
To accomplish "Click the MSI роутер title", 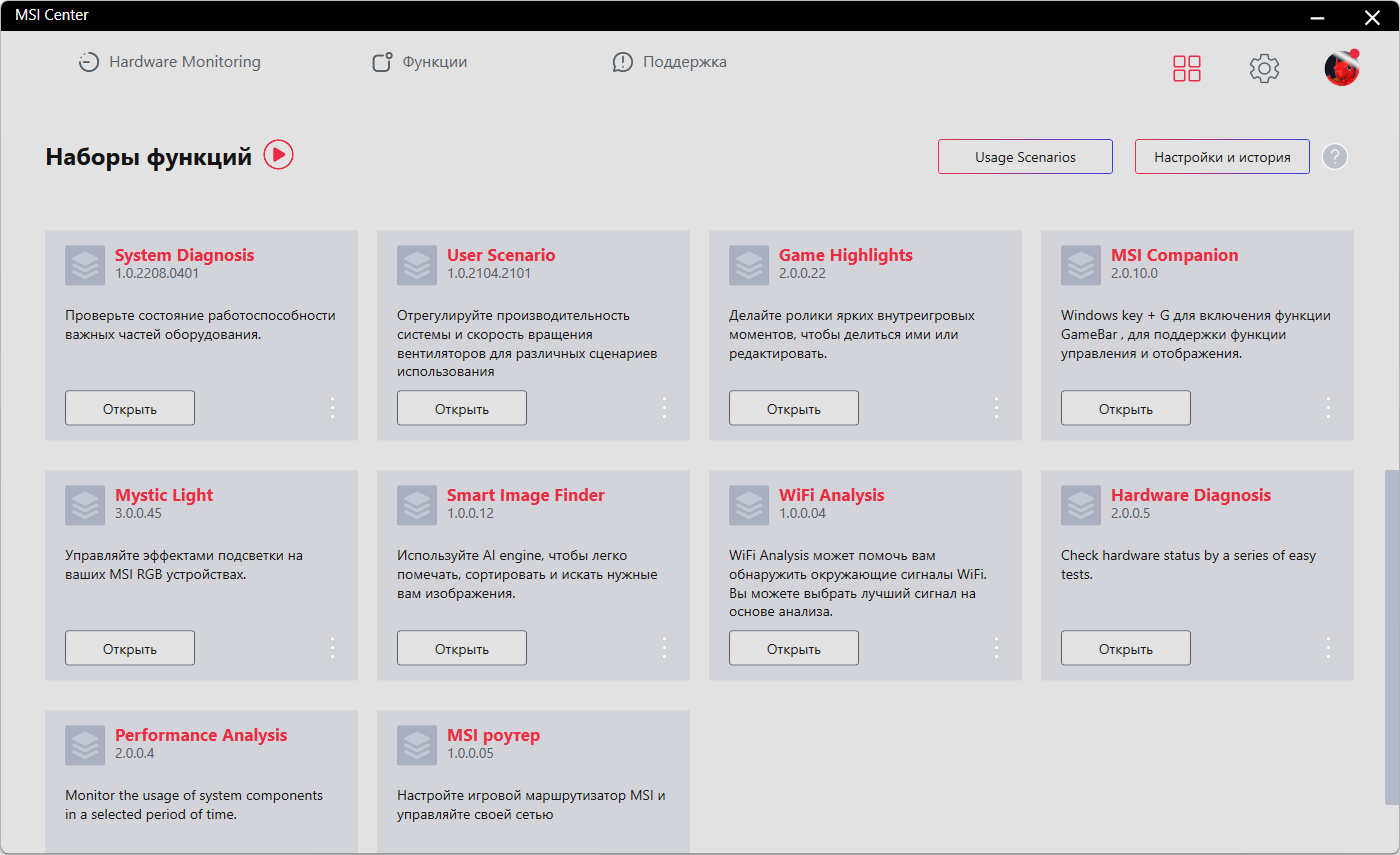I will tap(493, 735).
